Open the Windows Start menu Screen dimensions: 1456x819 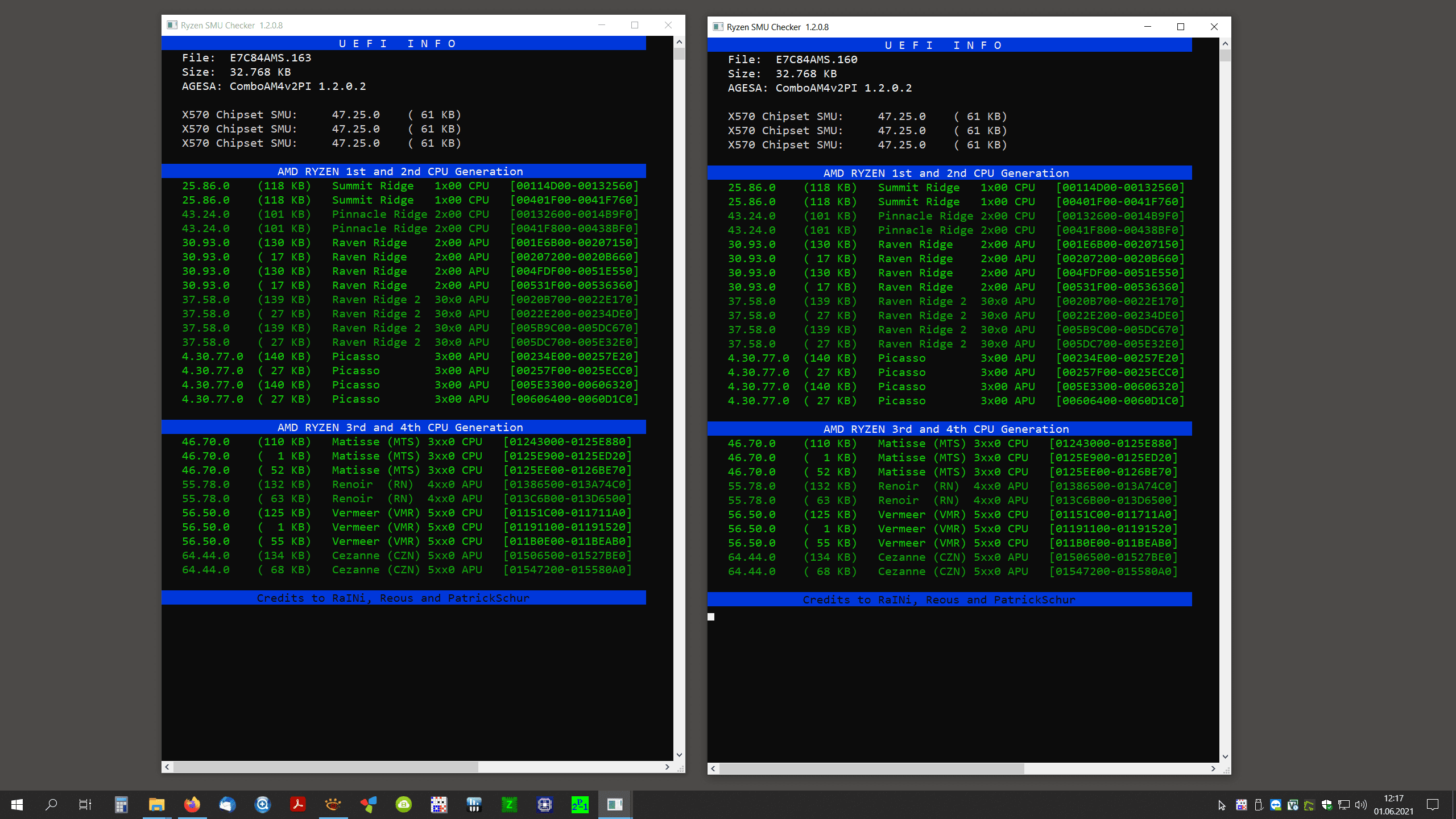pos(17,804)
